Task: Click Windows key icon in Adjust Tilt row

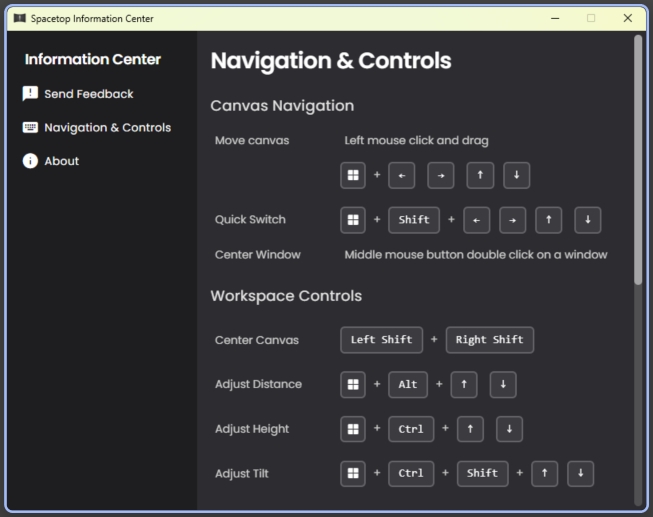Action: [x=353, y=474]
